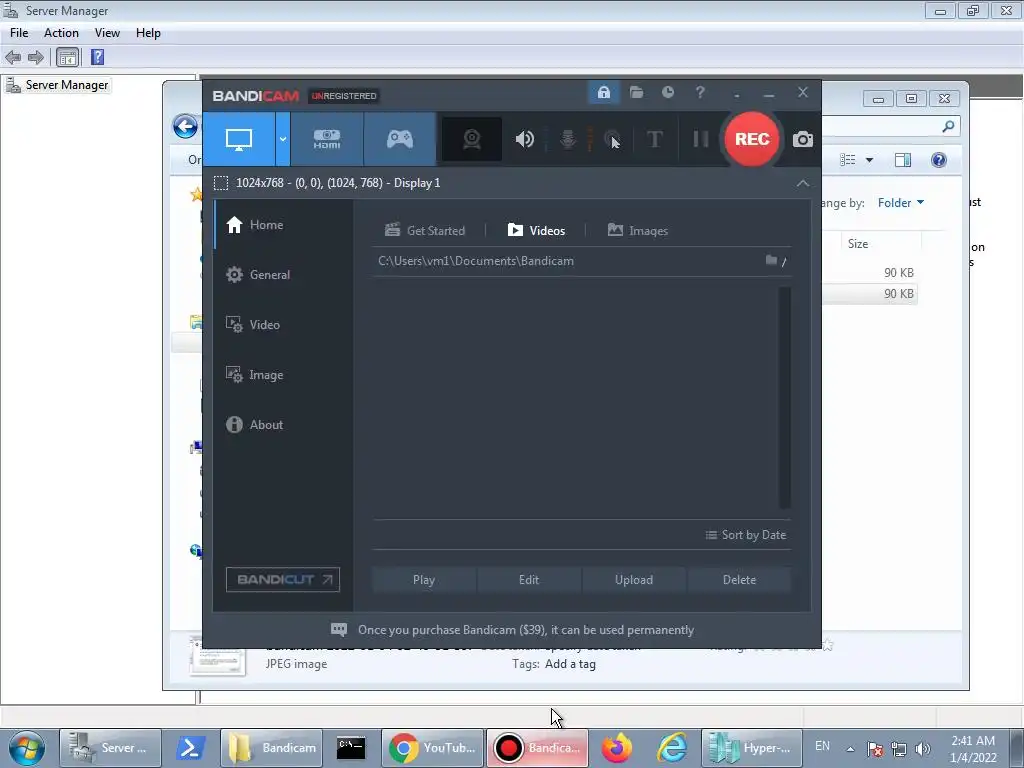Toggle text overlay T icon
The height and width of the screenshot is (768, 1024).
click(x=654, y=139)
